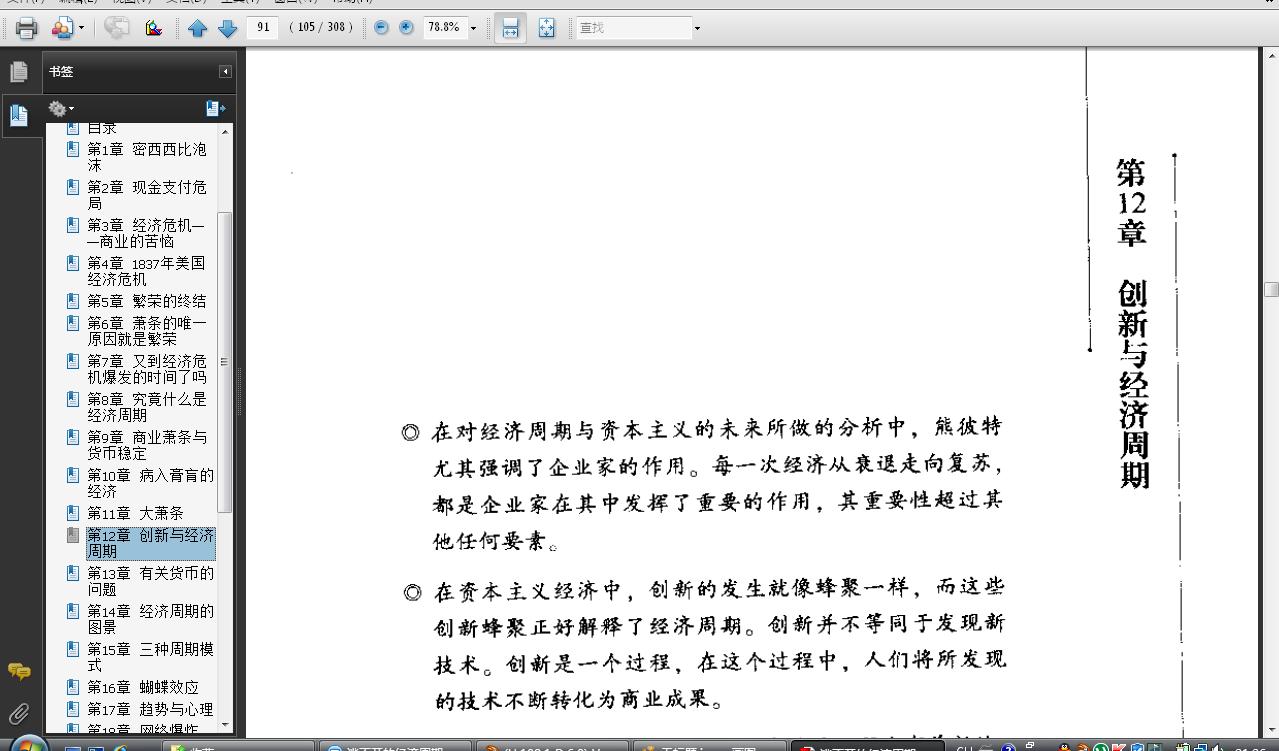Click the page number field showing 91

[x=264, y=28]
